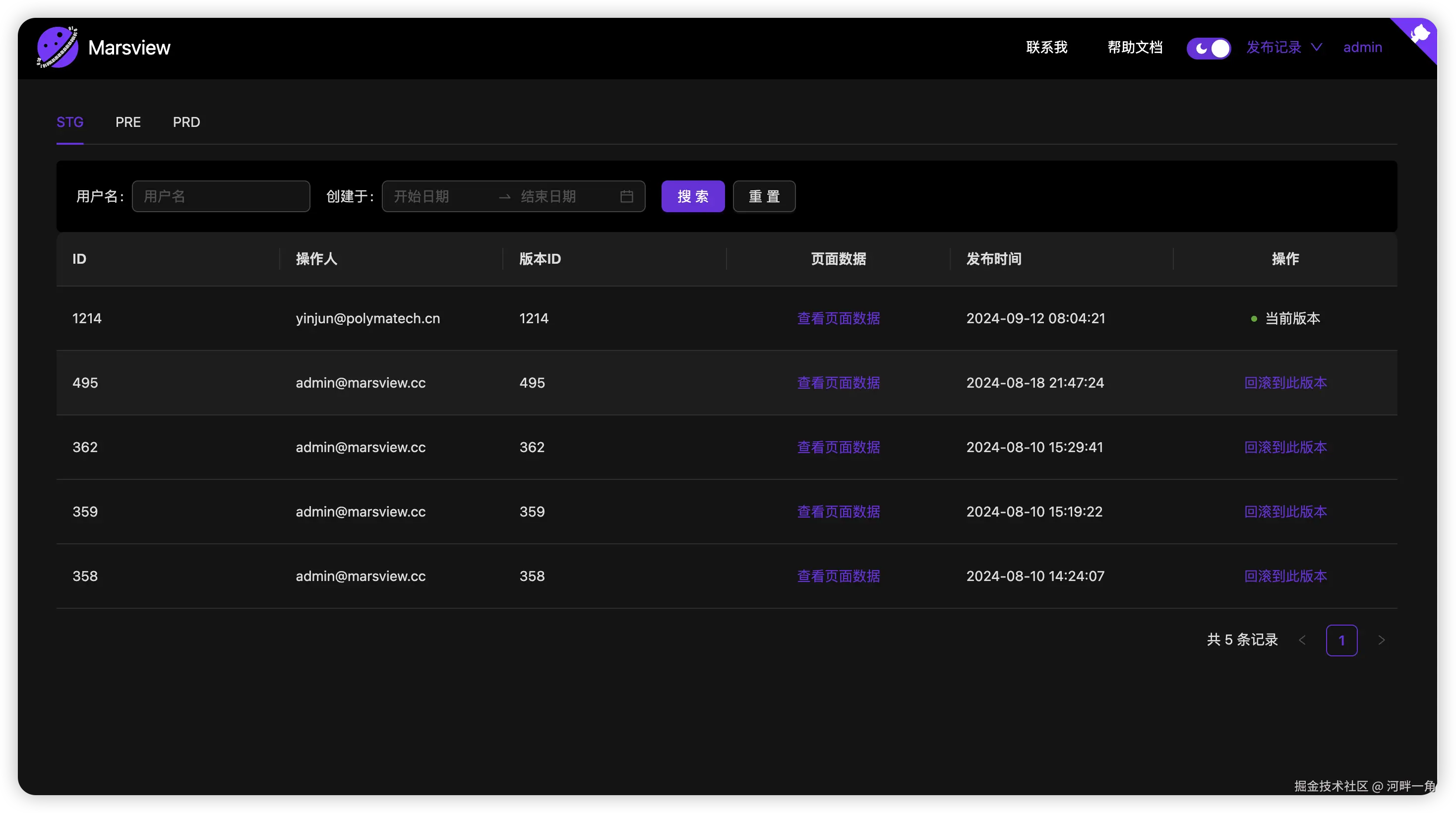Expand the 发布记录 dropdown chevron
Screen dimensions: 1456x813
click(1316, 48)
